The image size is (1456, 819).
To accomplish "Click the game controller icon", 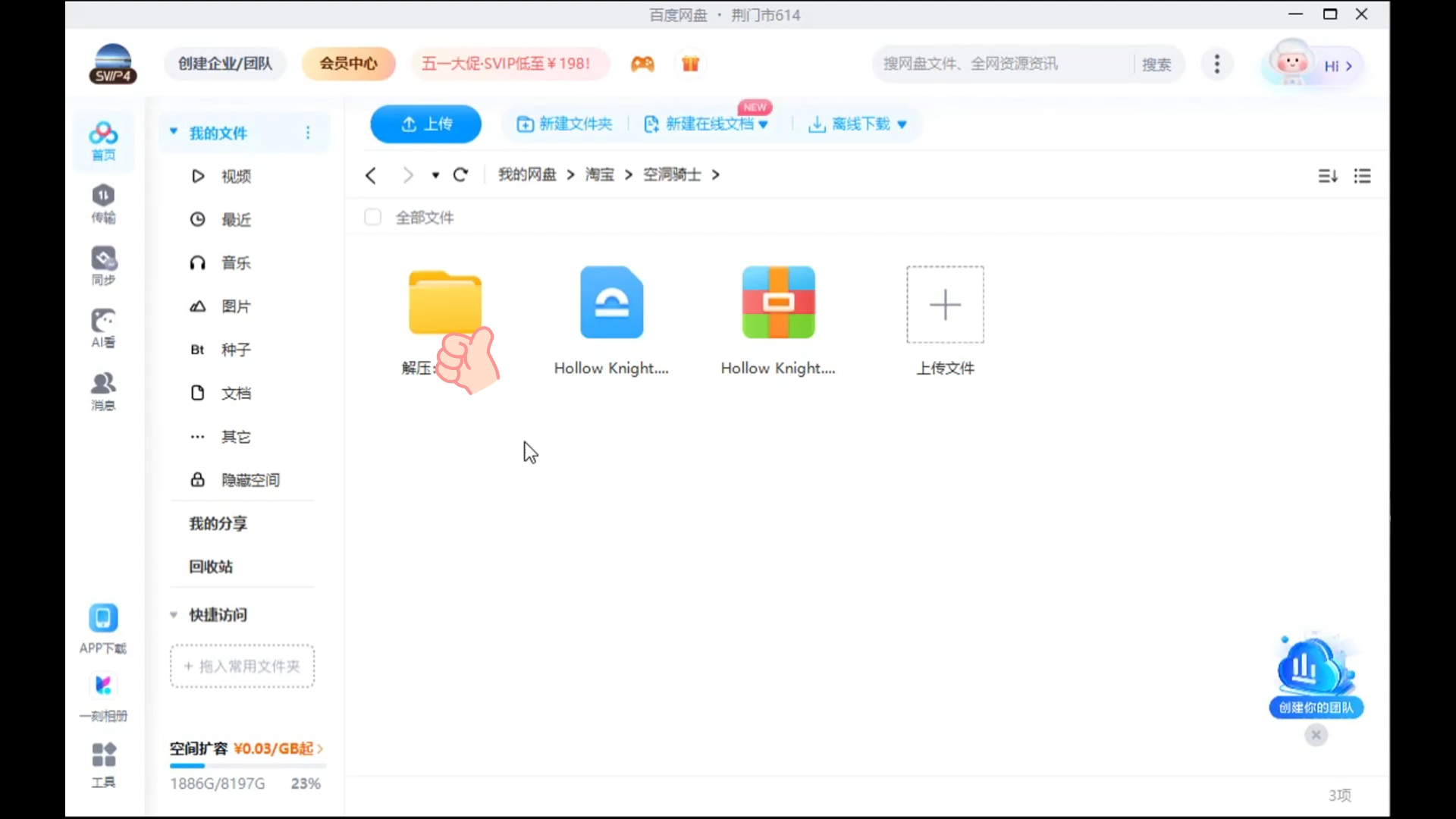I will pyautogui.click(x=642, y=64).
